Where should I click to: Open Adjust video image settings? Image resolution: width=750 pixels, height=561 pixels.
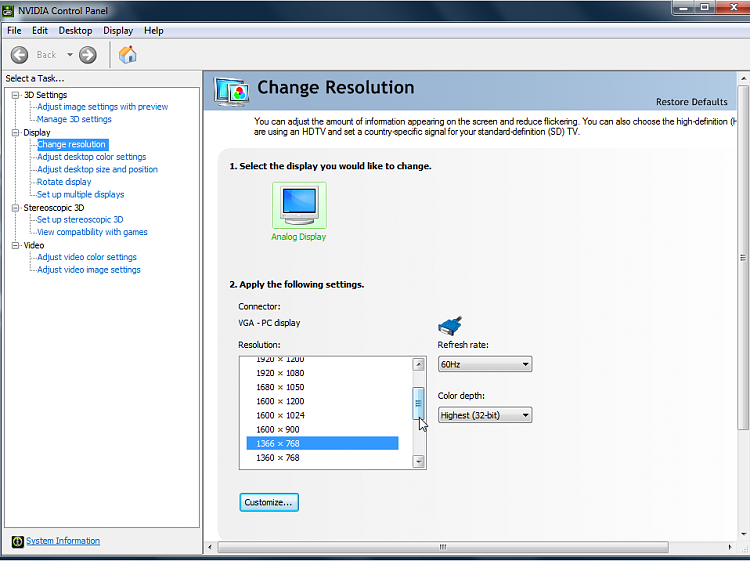point(88,270)
